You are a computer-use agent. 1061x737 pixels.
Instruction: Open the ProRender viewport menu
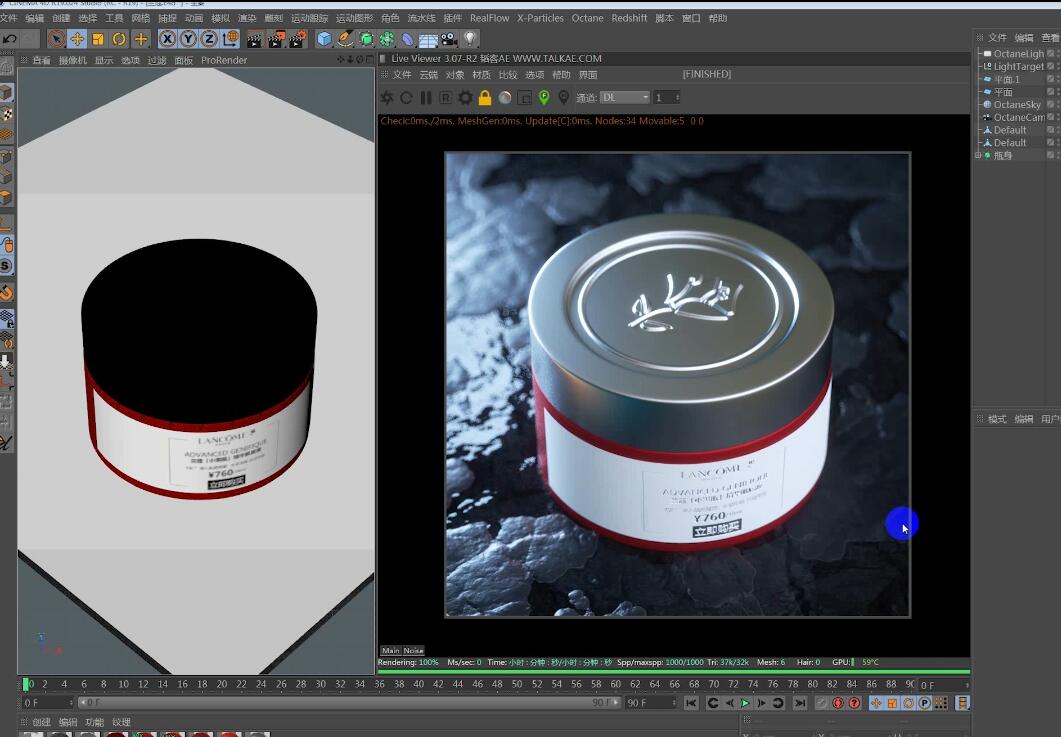click(224, 60)
